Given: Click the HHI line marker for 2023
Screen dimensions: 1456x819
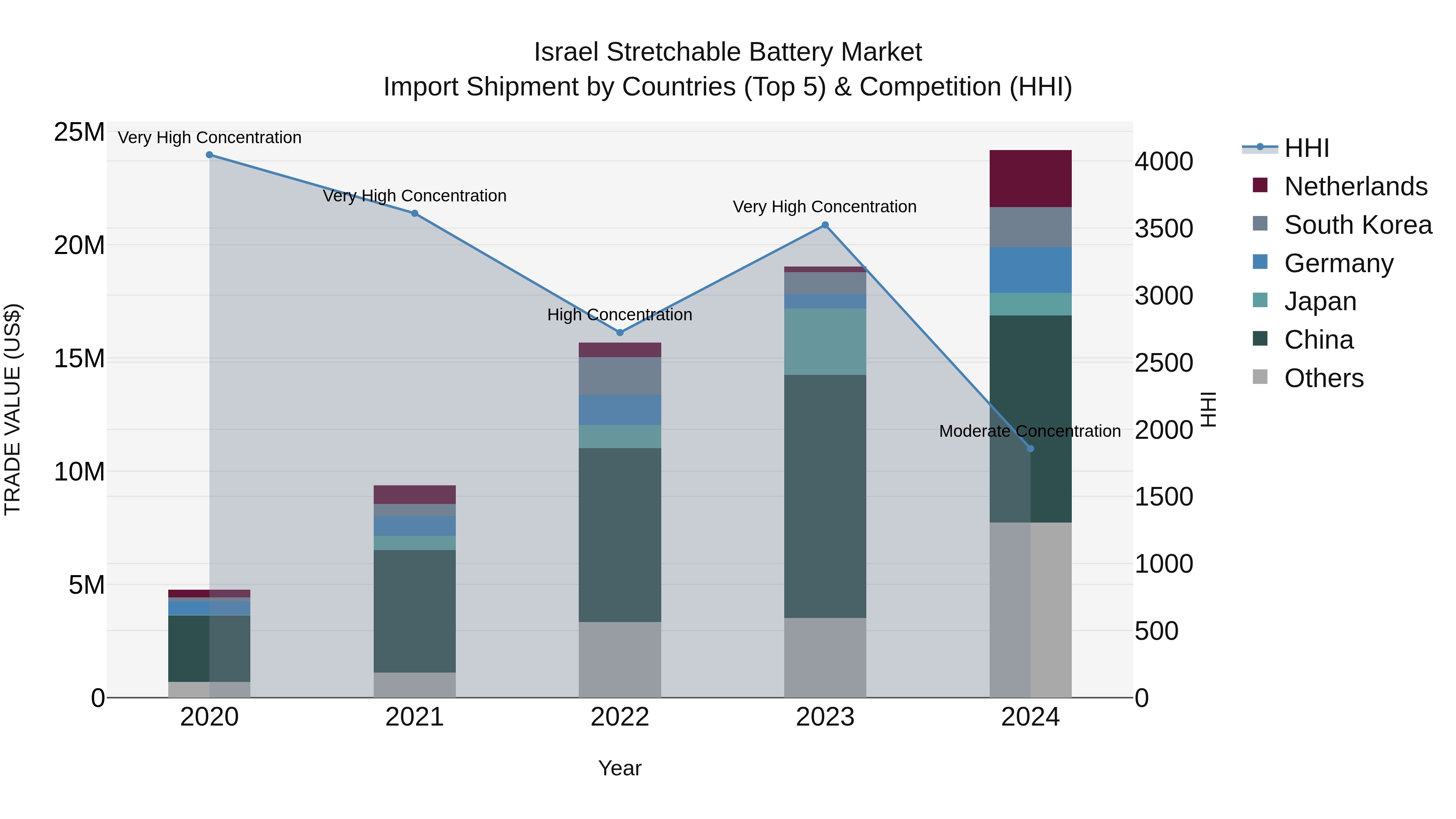Looking at the screenshot, I should pos(825,225).
